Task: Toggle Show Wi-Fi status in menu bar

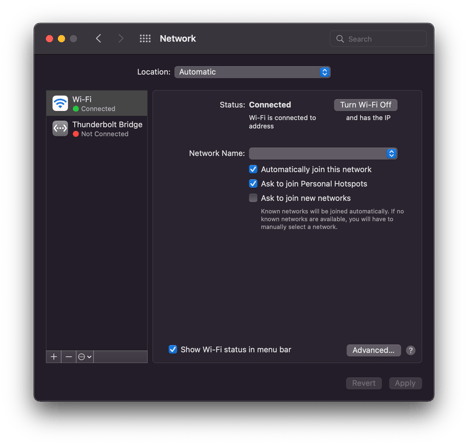Action: pos(173,349)
